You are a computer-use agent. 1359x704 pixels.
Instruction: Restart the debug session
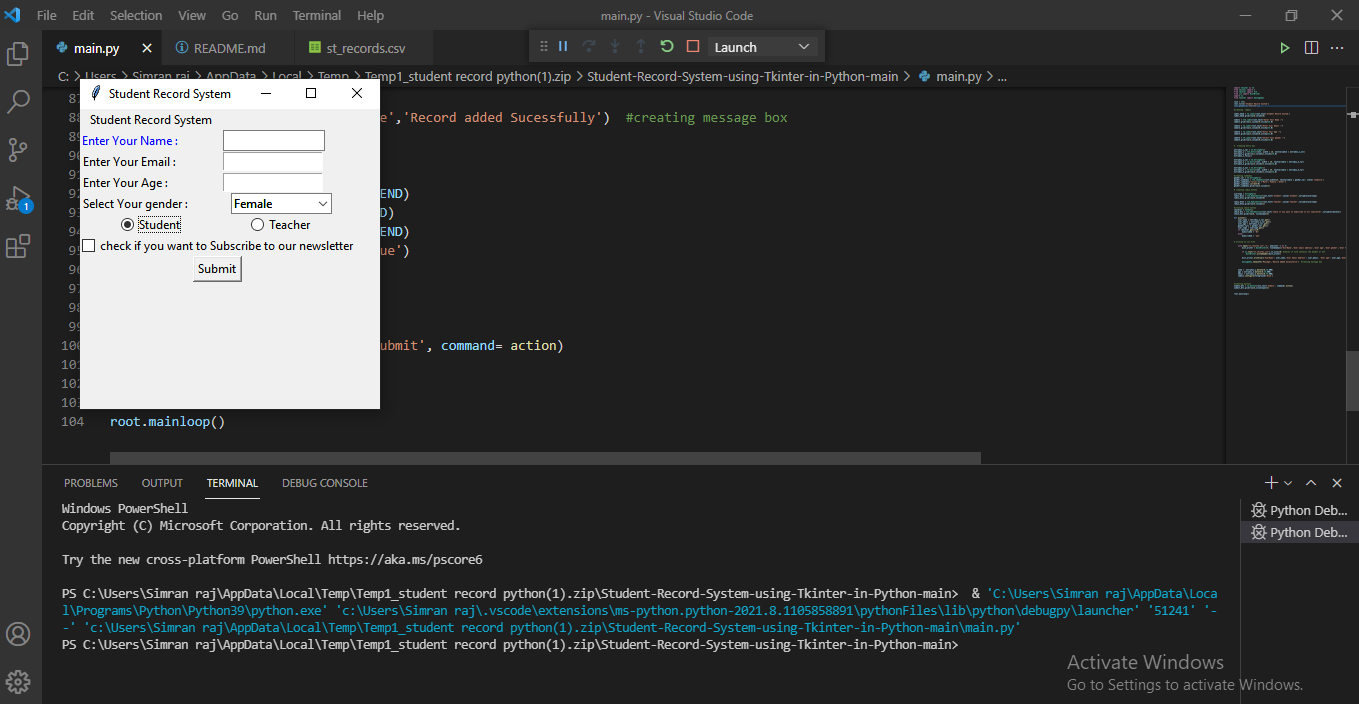pos(667,46)
